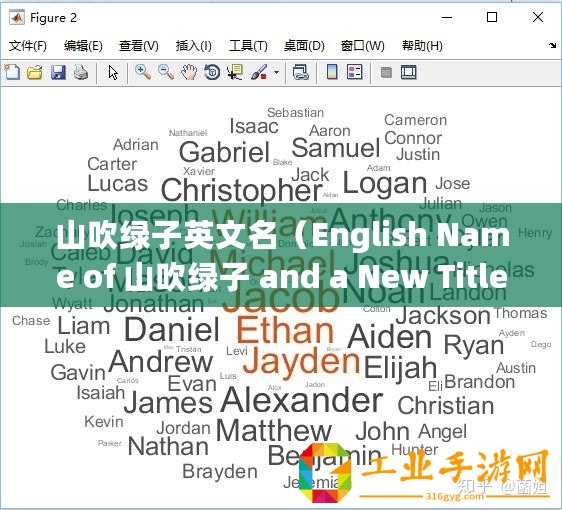Select the Brush data tool
This screenshot has width=562, height=510.
coord(259,72)
